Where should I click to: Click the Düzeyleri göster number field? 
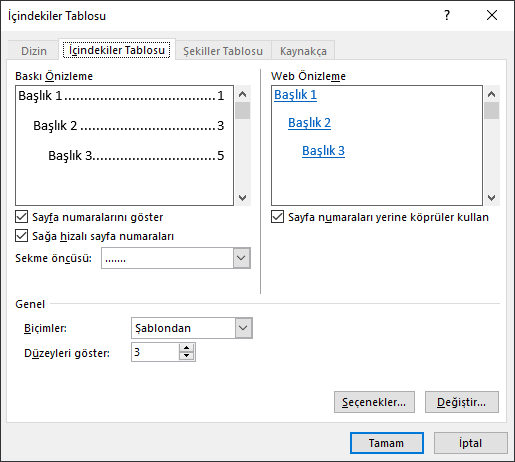pyautogui.click(x=155, y=352)
